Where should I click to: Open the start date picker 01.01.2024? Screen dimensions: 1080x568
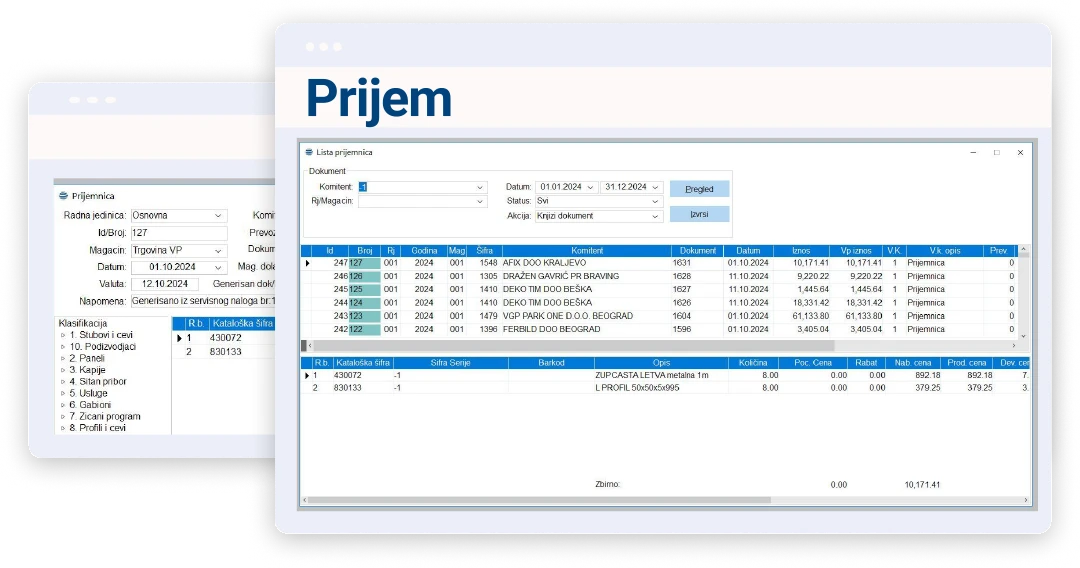(x=590, y=187)
